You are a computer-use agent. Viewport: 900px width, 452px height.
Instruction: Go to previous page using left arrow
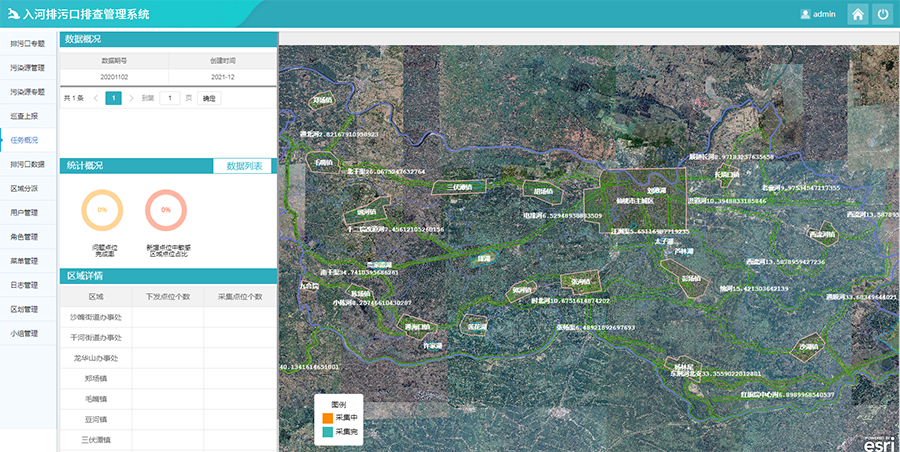pyautogui.click(x=96, y=99)
